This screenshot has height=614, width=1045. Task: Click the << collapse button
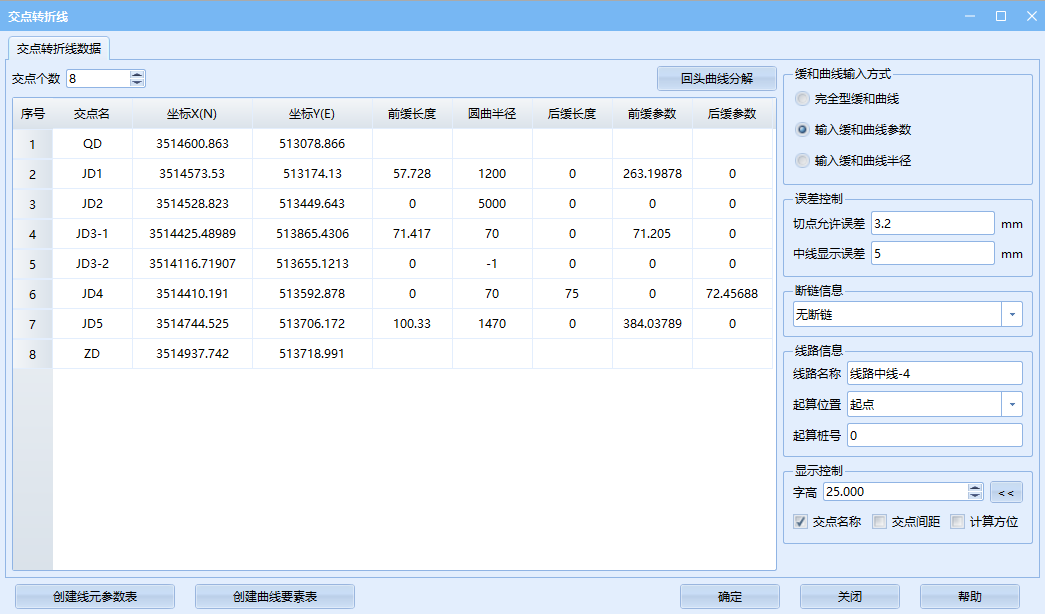tap(1006, 492)
